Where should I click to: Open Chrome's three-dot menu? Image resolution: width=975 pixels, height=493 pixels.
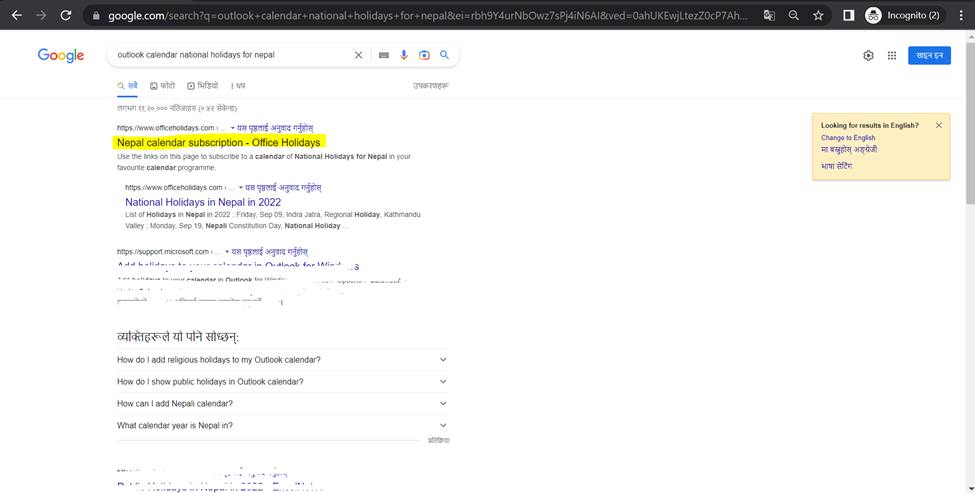tap(961, 16)
